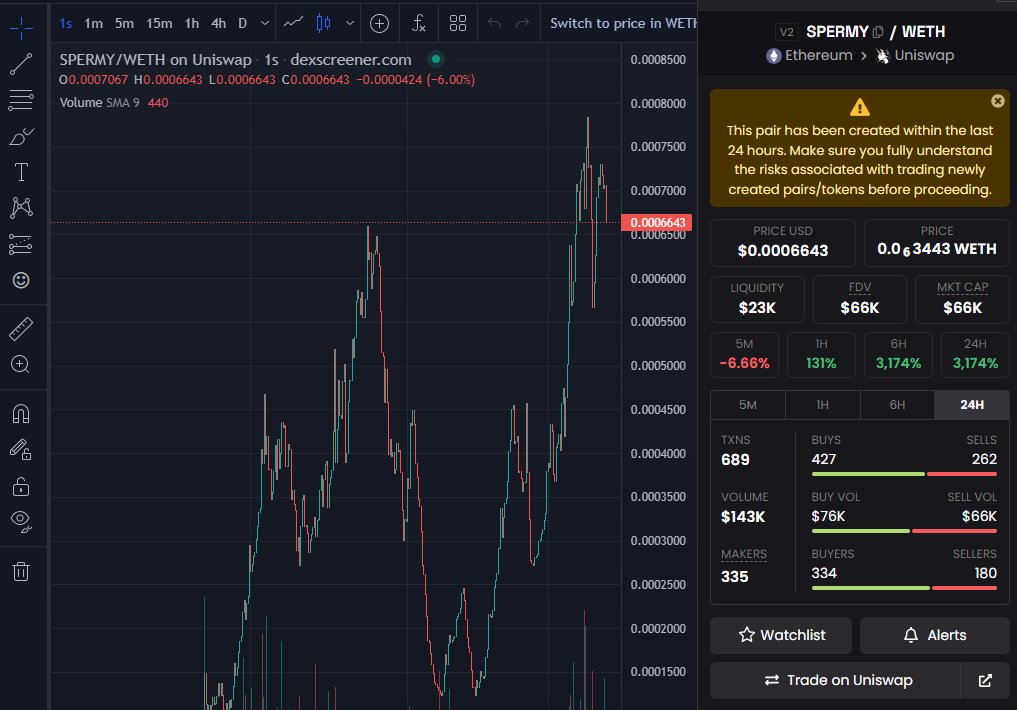
Task: Open the indicator templates grid icon
Action: pos(458,23)
